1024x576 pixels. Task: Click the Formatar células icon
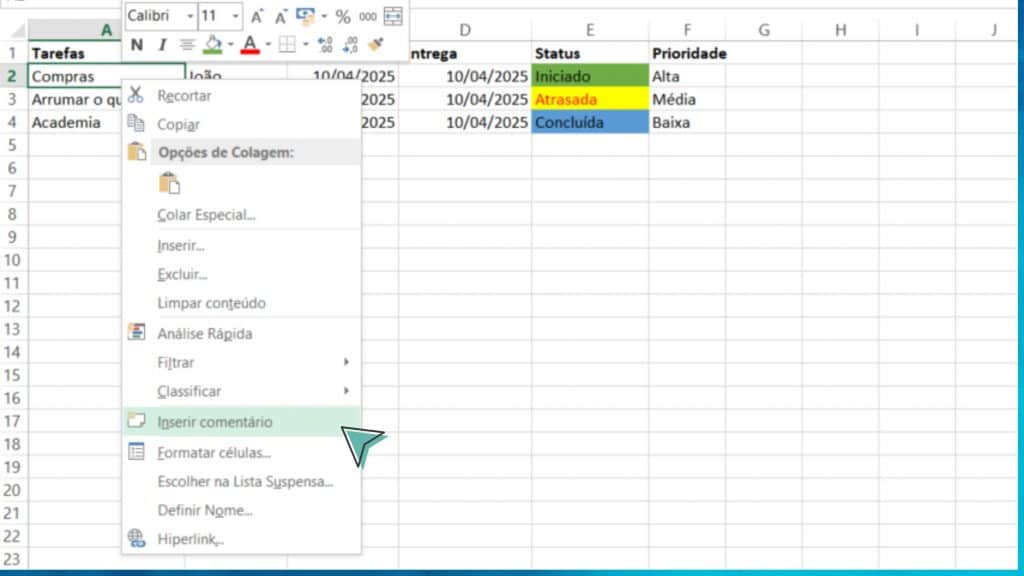coord(136,451)
